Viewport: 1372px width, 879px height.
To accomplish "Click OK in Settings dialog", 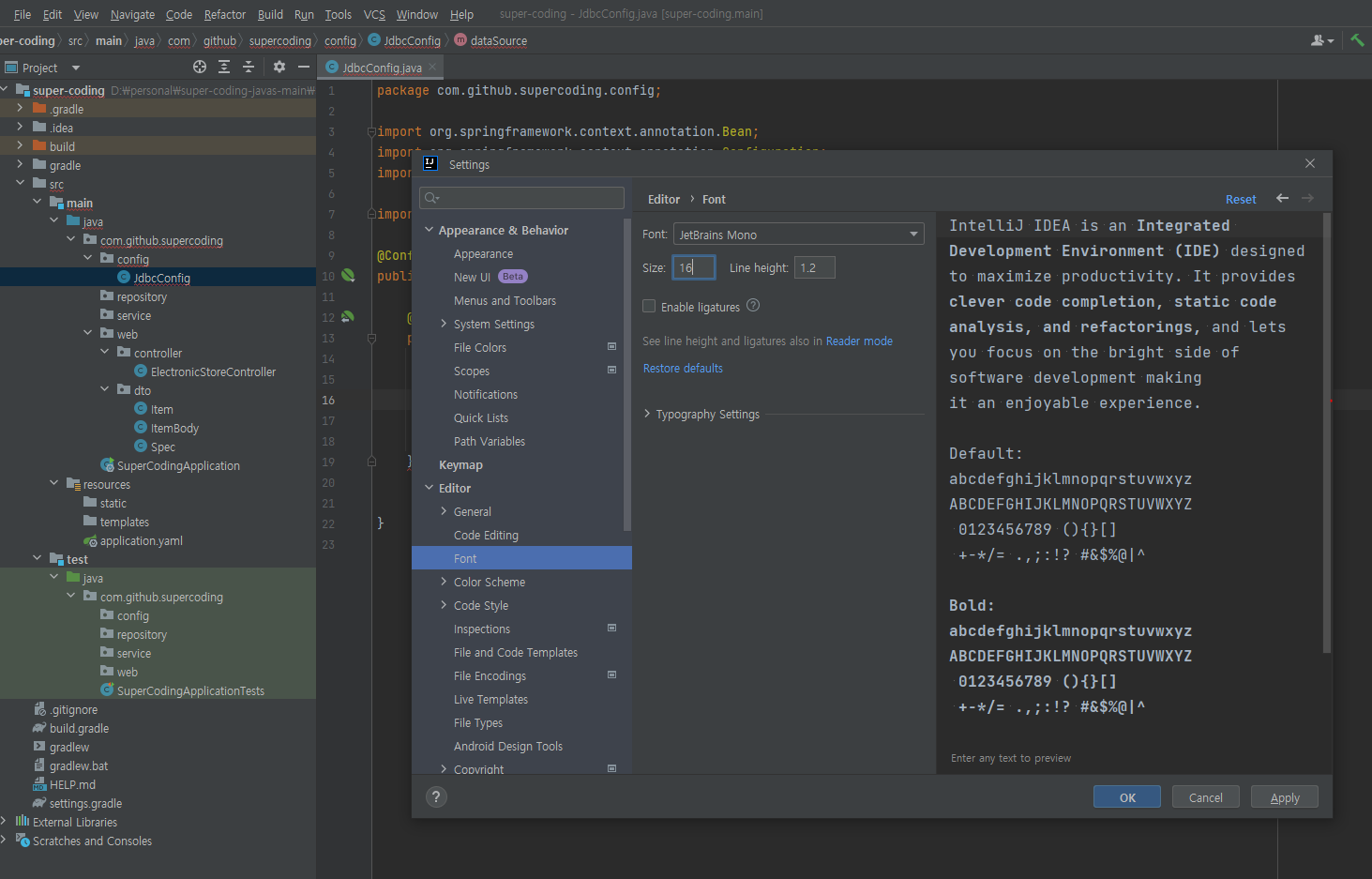I will click(1127, 797).
